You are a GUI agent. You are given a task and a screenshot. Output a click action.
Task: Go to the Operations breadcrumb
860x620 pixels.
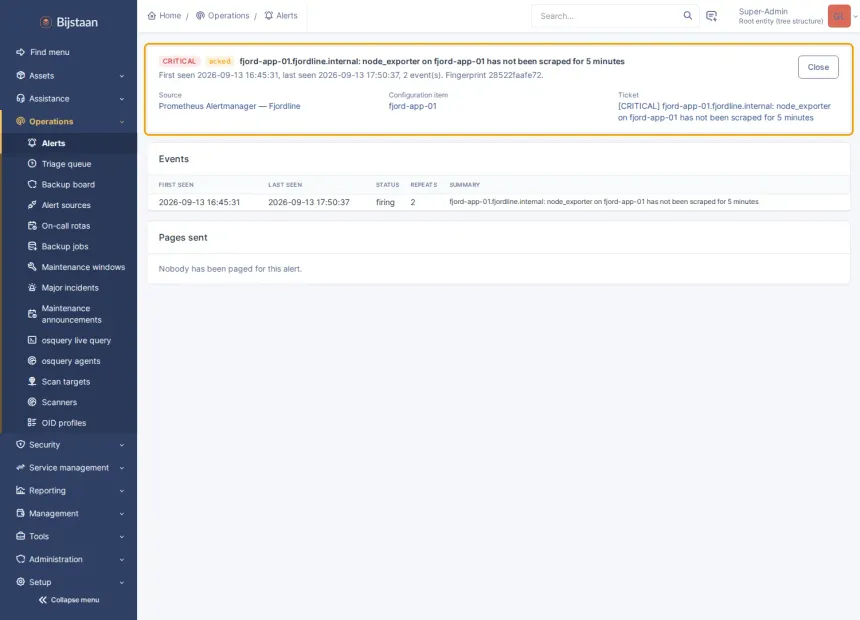pyautogui.click(x=223, y=15)
